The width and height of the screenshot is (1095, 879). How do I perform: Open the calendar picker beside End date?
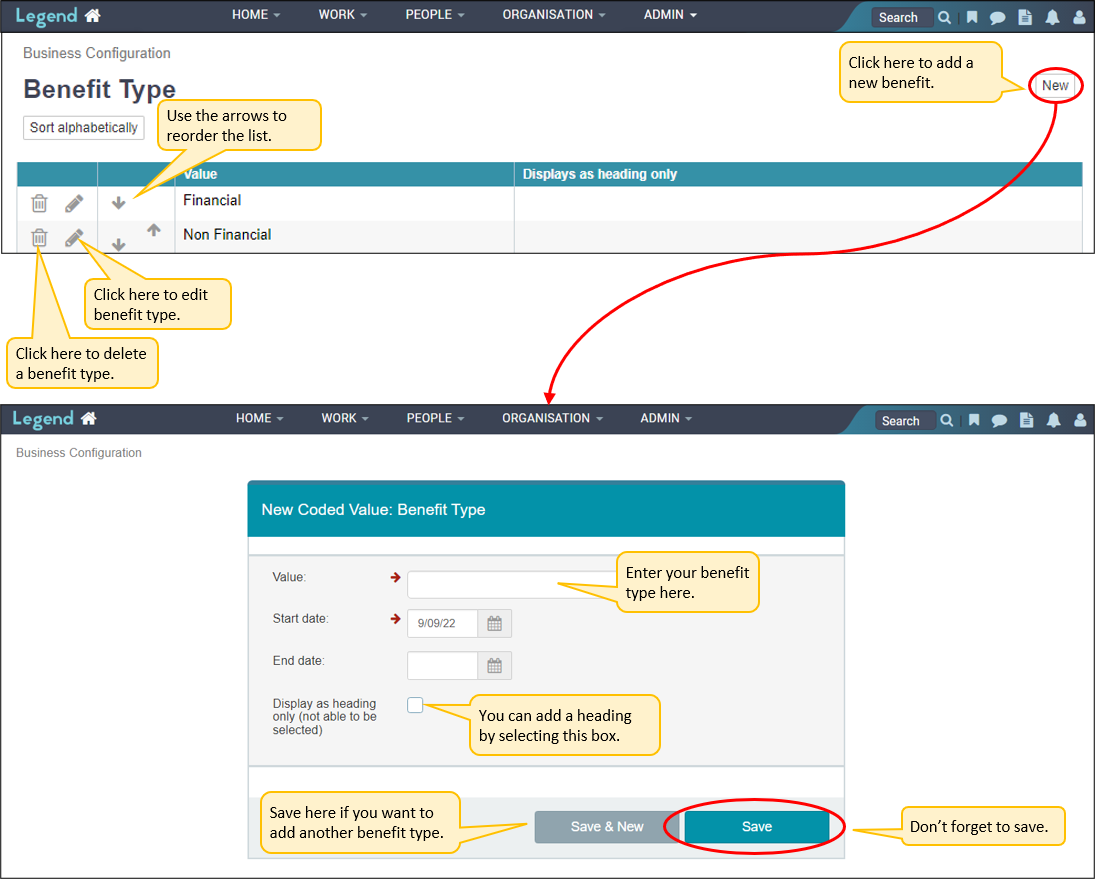tap(494, 665)
